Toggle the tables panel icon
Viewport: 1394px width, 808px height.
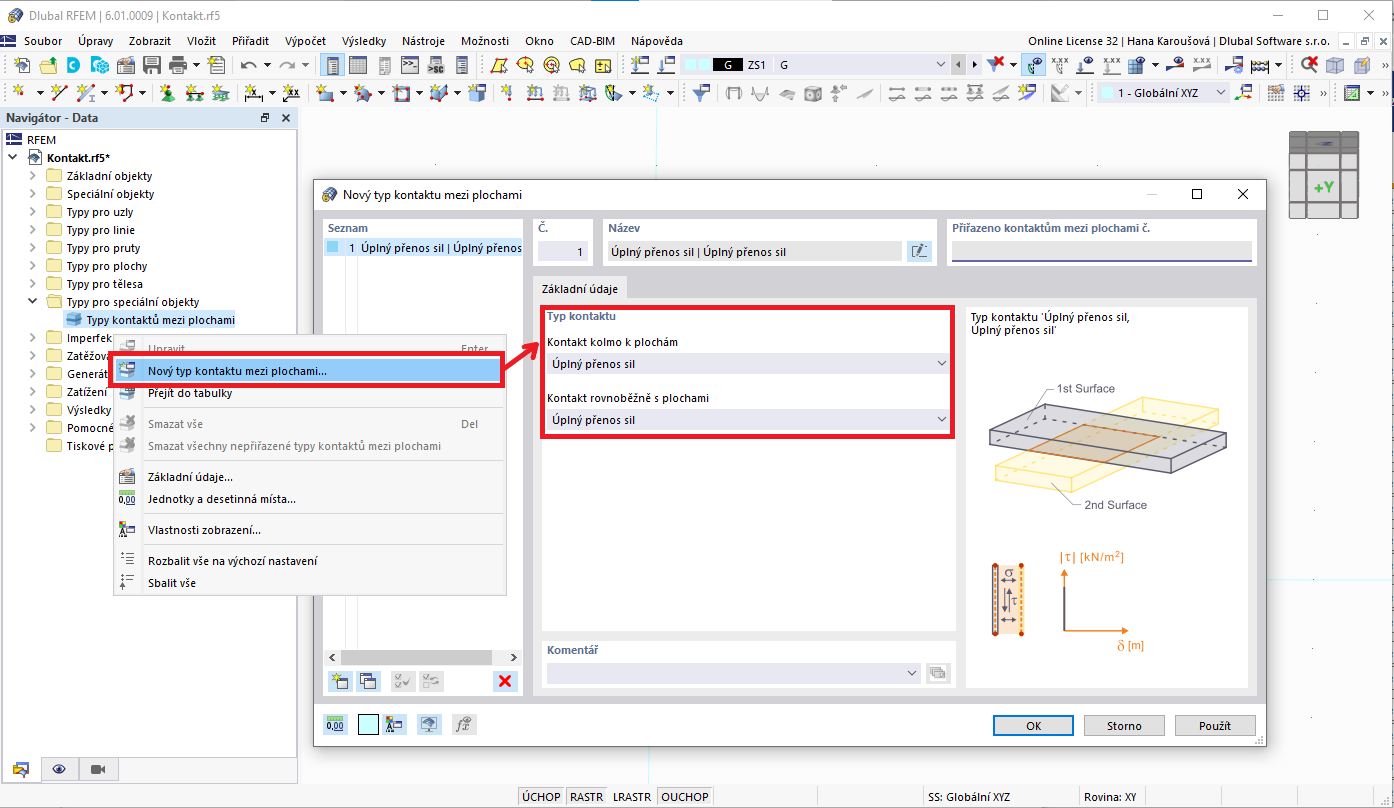(x=357, y=65)
